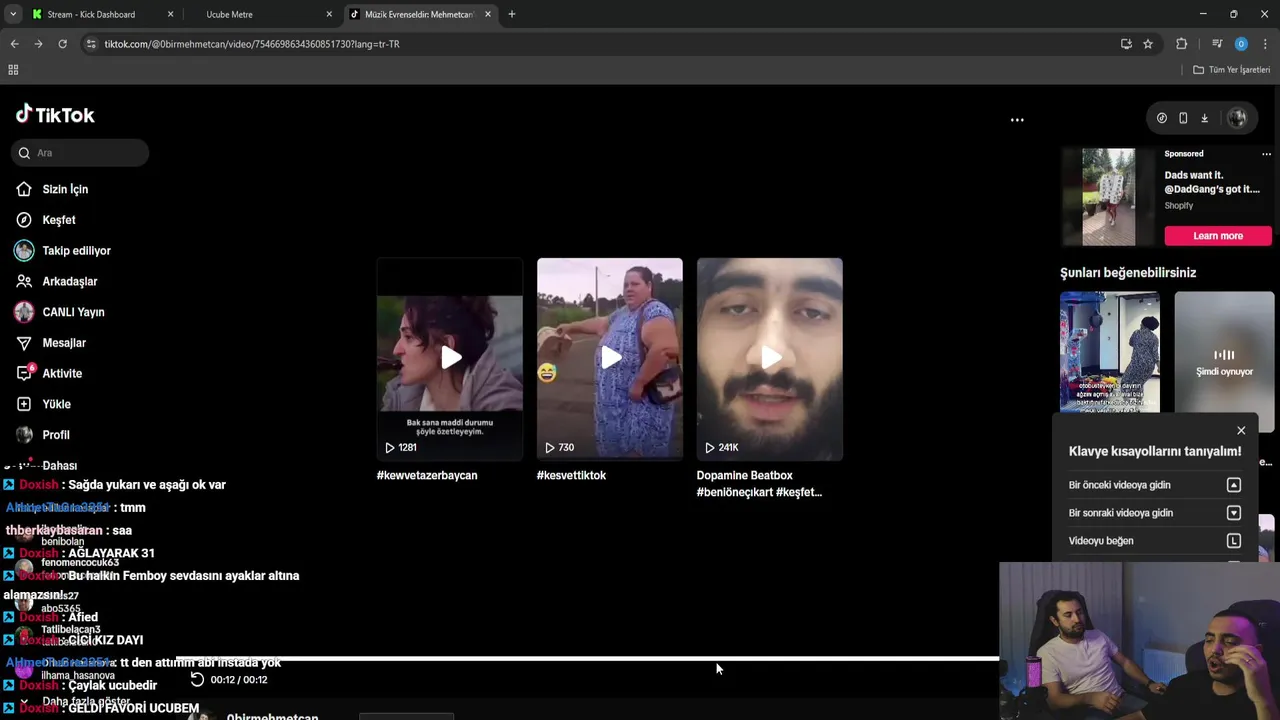Open a new browser tab

pyautogui.click(x=512, y=14)
